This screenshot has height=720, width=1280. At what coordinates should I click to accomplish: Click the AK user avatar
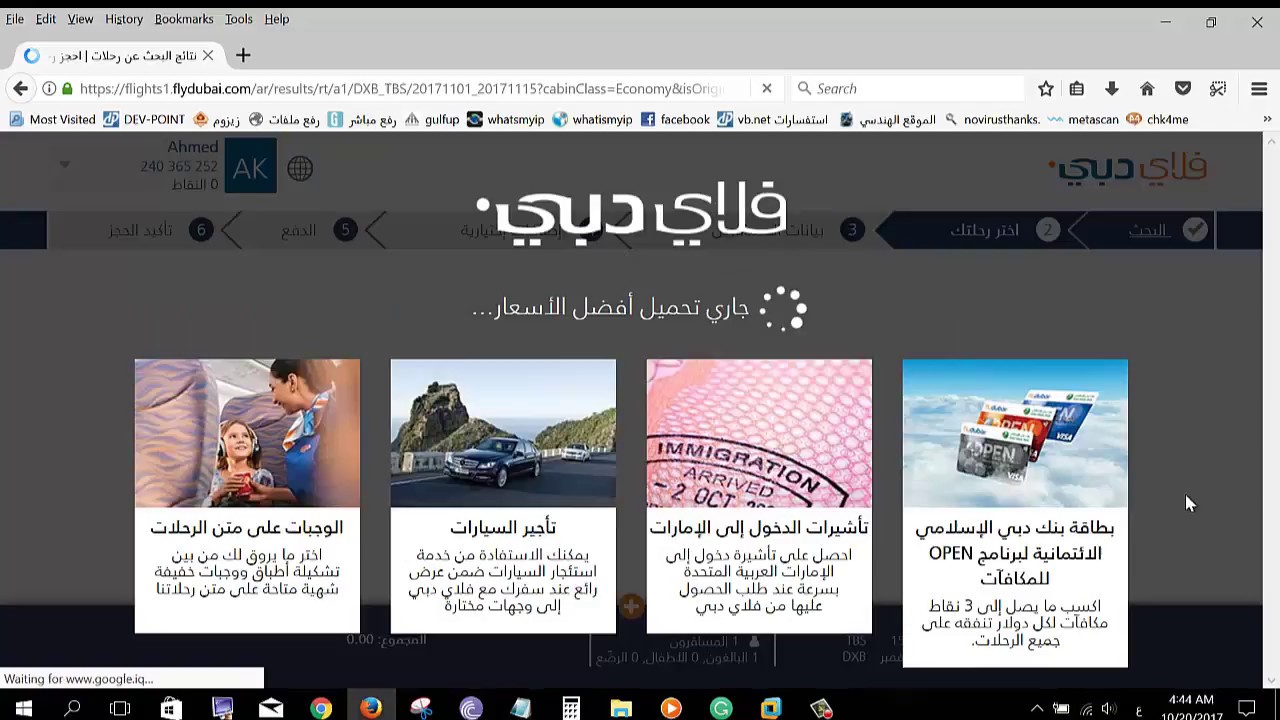click(250, 166)
